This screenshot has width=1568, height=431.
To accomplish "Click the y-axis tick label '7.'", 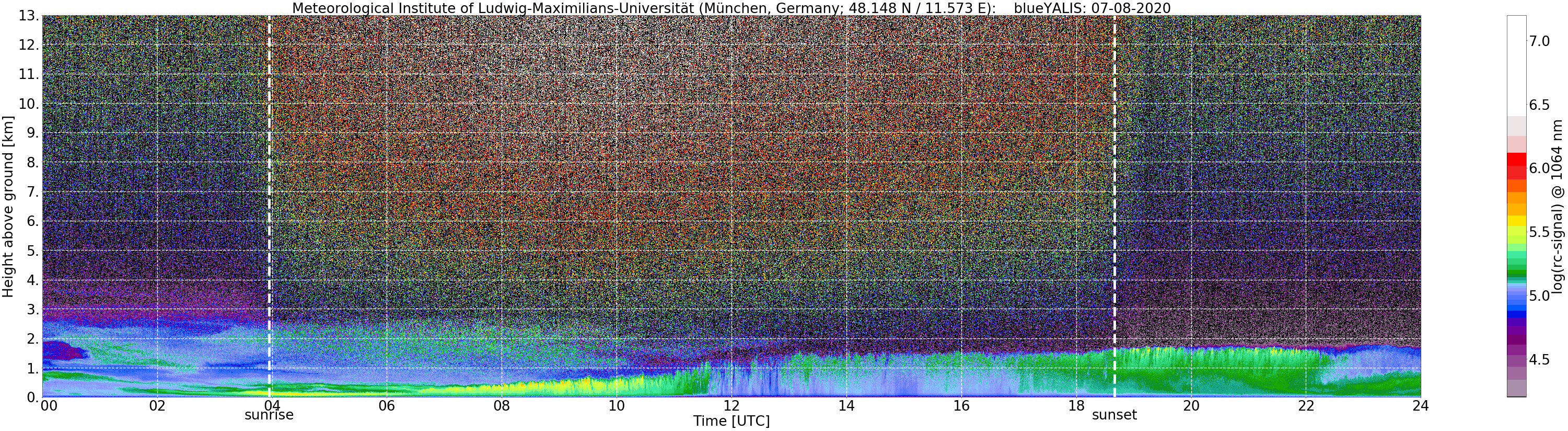I will [32, 192].
